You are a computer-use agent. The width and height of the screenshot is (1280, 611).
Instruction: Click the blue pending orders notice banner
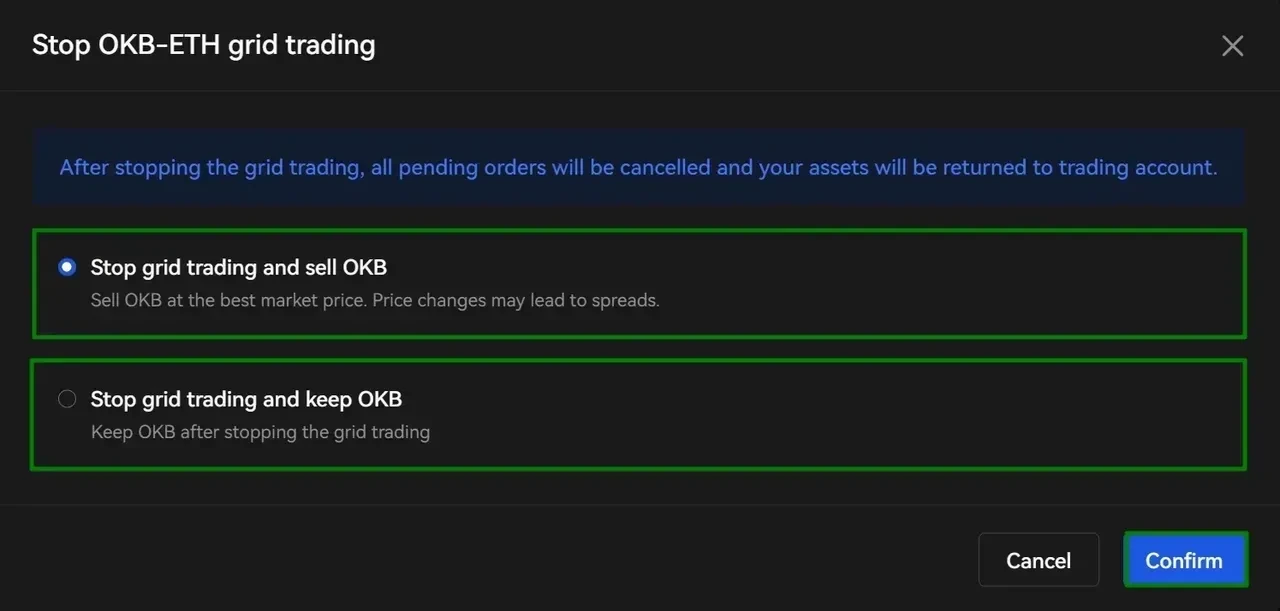(638, 167)
